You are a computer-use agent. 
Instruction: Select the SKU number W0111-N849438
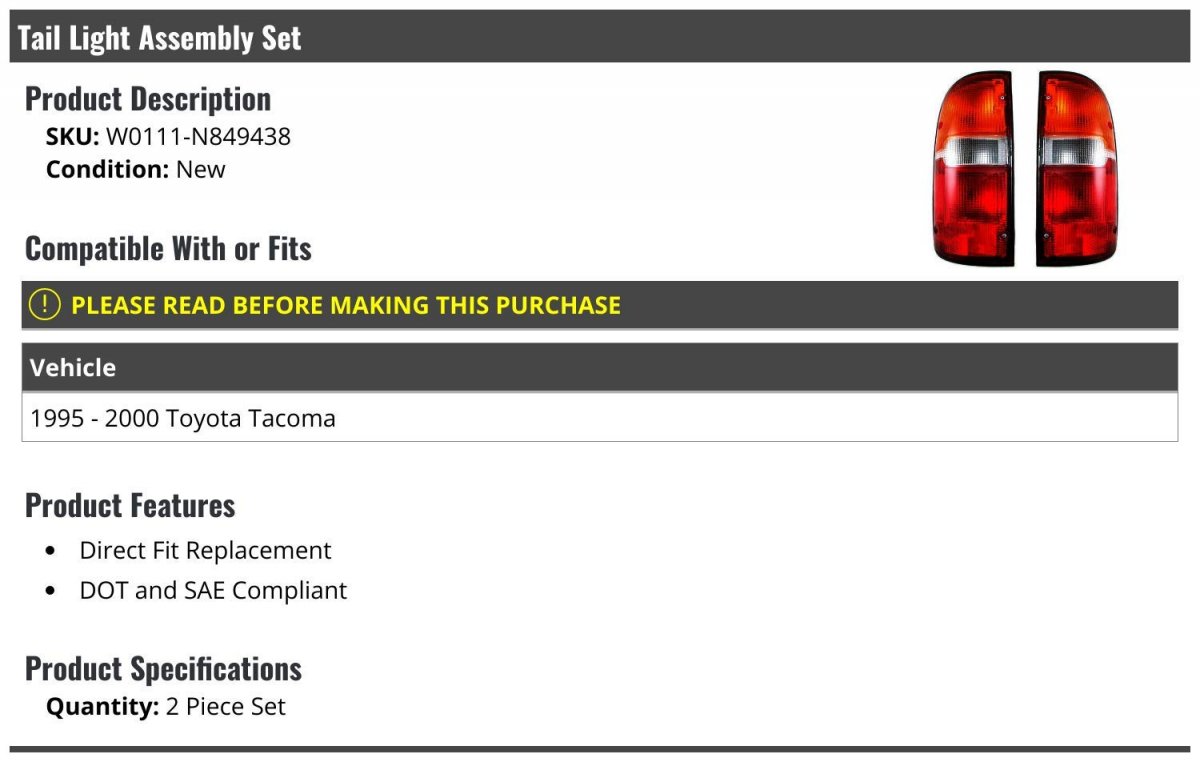point(198,136)
